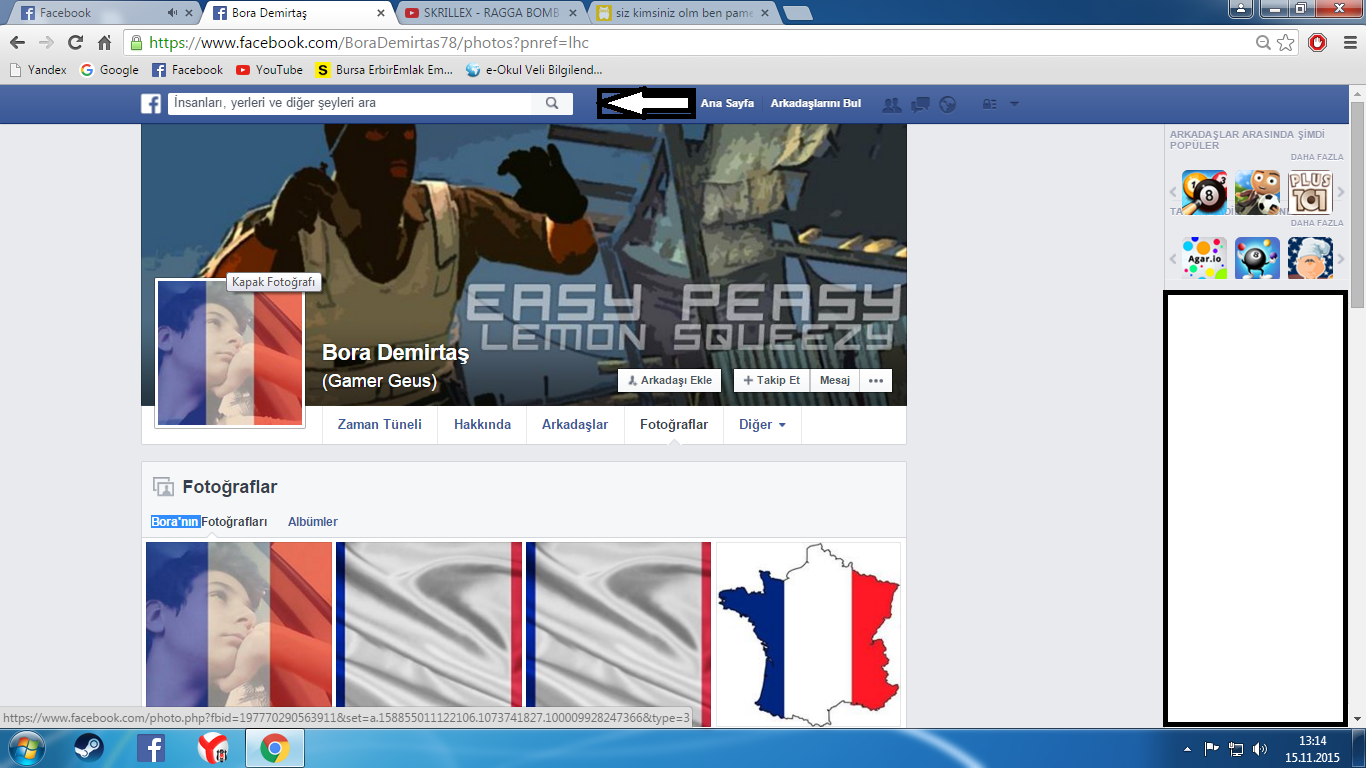This screenshot has height=768, width=1366.
Task: Open Facebook messages icon
Action: 921,104
